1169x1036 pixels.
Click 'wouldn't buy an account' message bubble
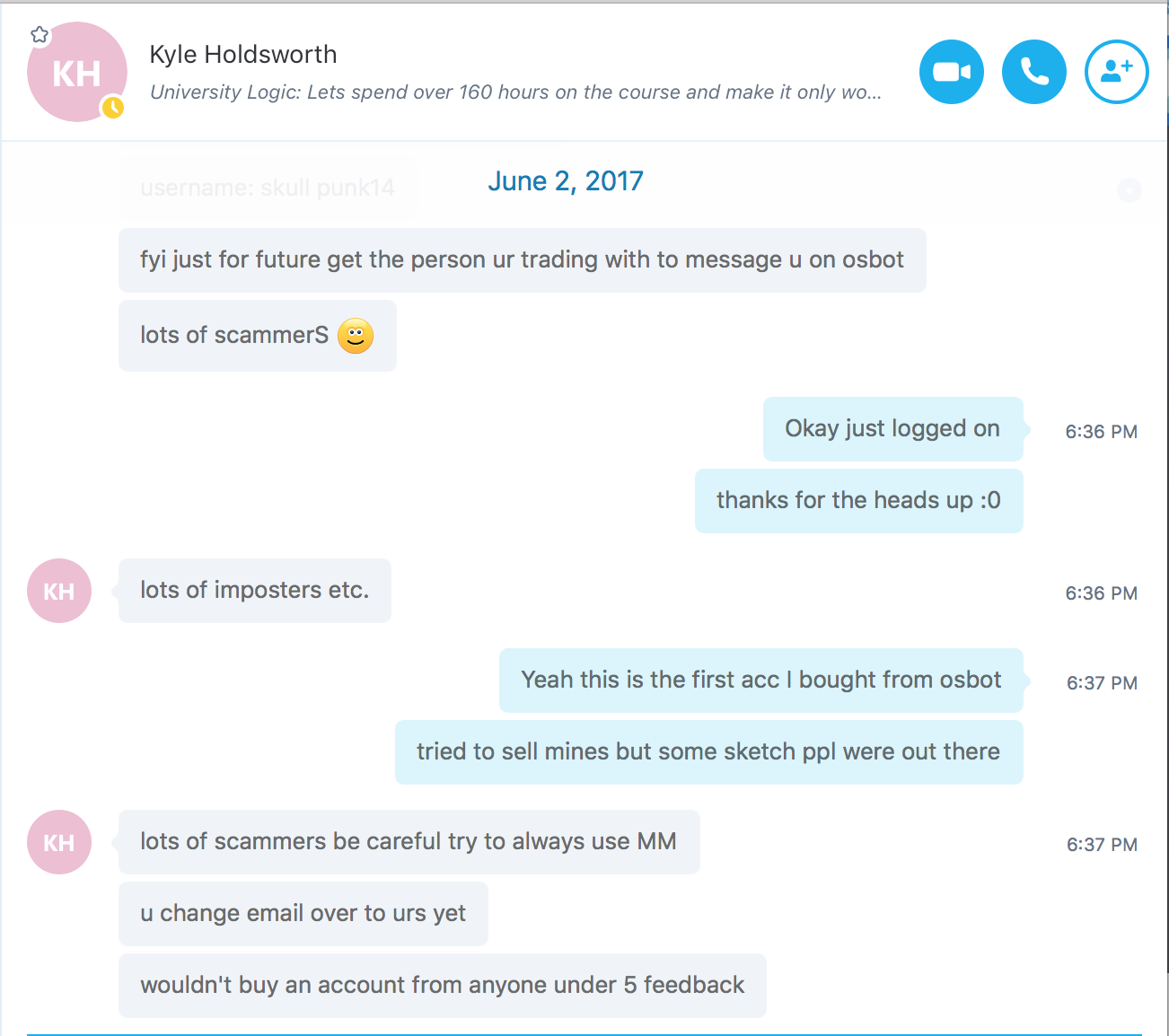coord(443,986)
